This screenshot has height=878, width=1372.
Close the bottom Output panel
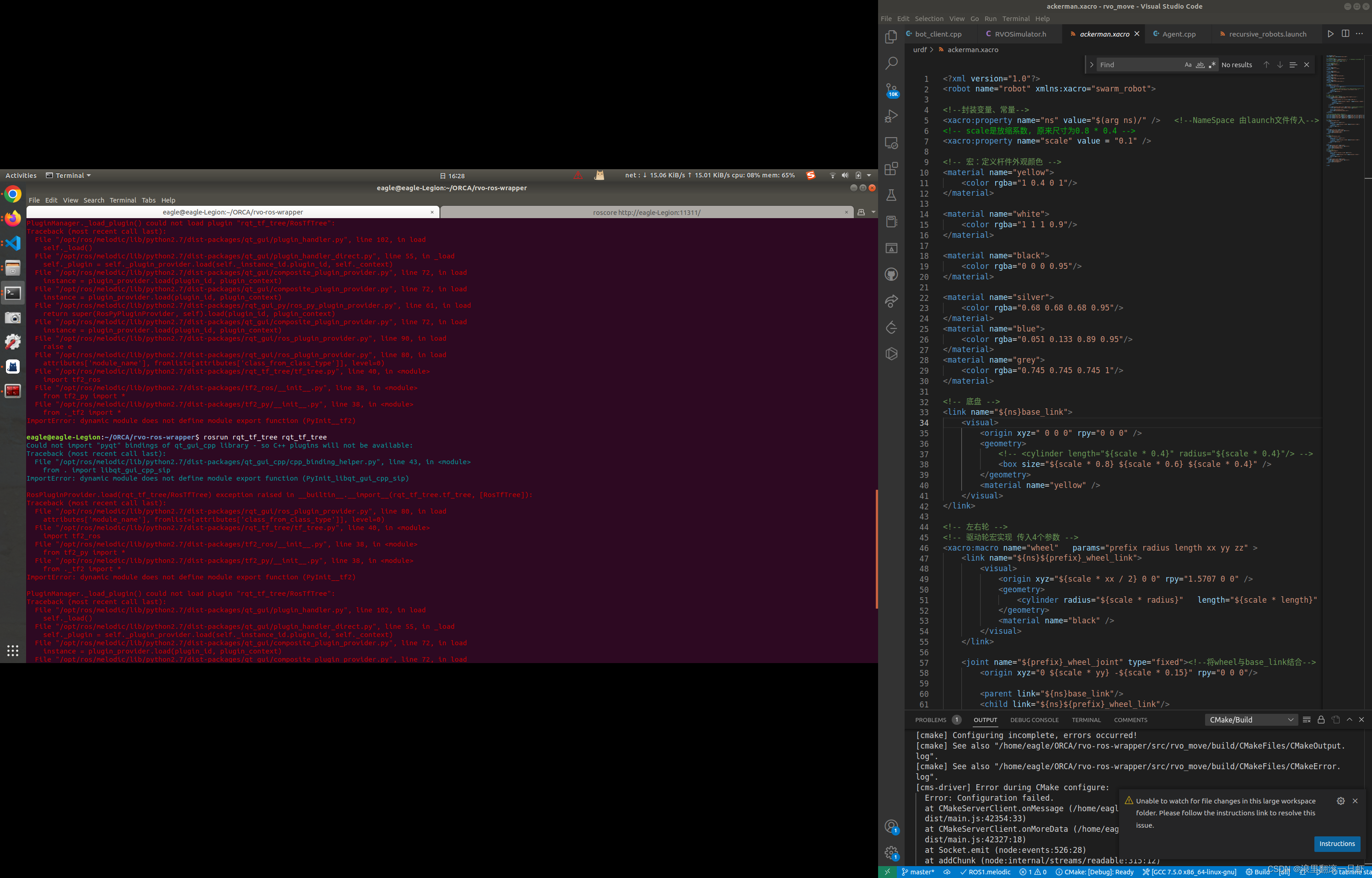tap(1362, 719)
